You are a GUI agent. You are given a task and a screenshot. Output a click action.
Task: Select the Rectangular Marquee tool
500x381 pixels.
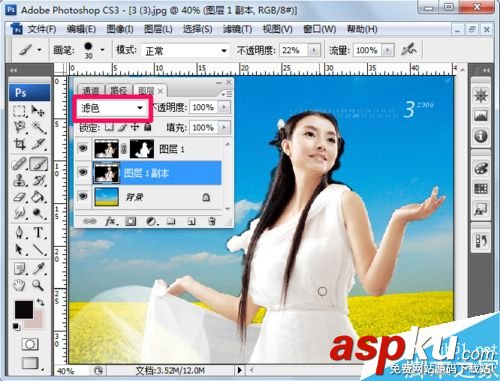(20, 111)
